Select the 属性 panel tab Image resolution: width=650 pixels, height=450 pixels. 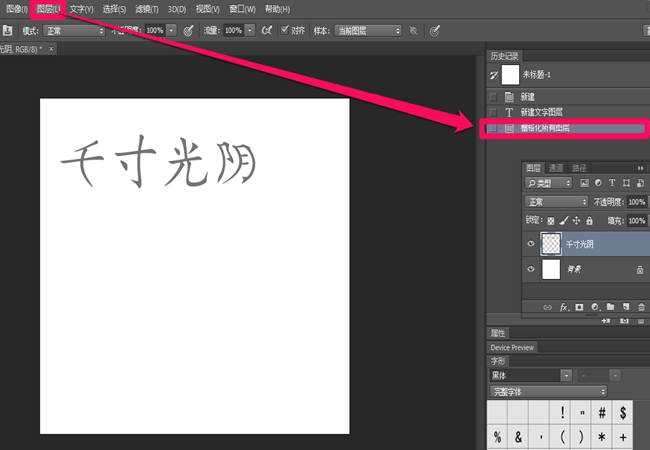498,333
